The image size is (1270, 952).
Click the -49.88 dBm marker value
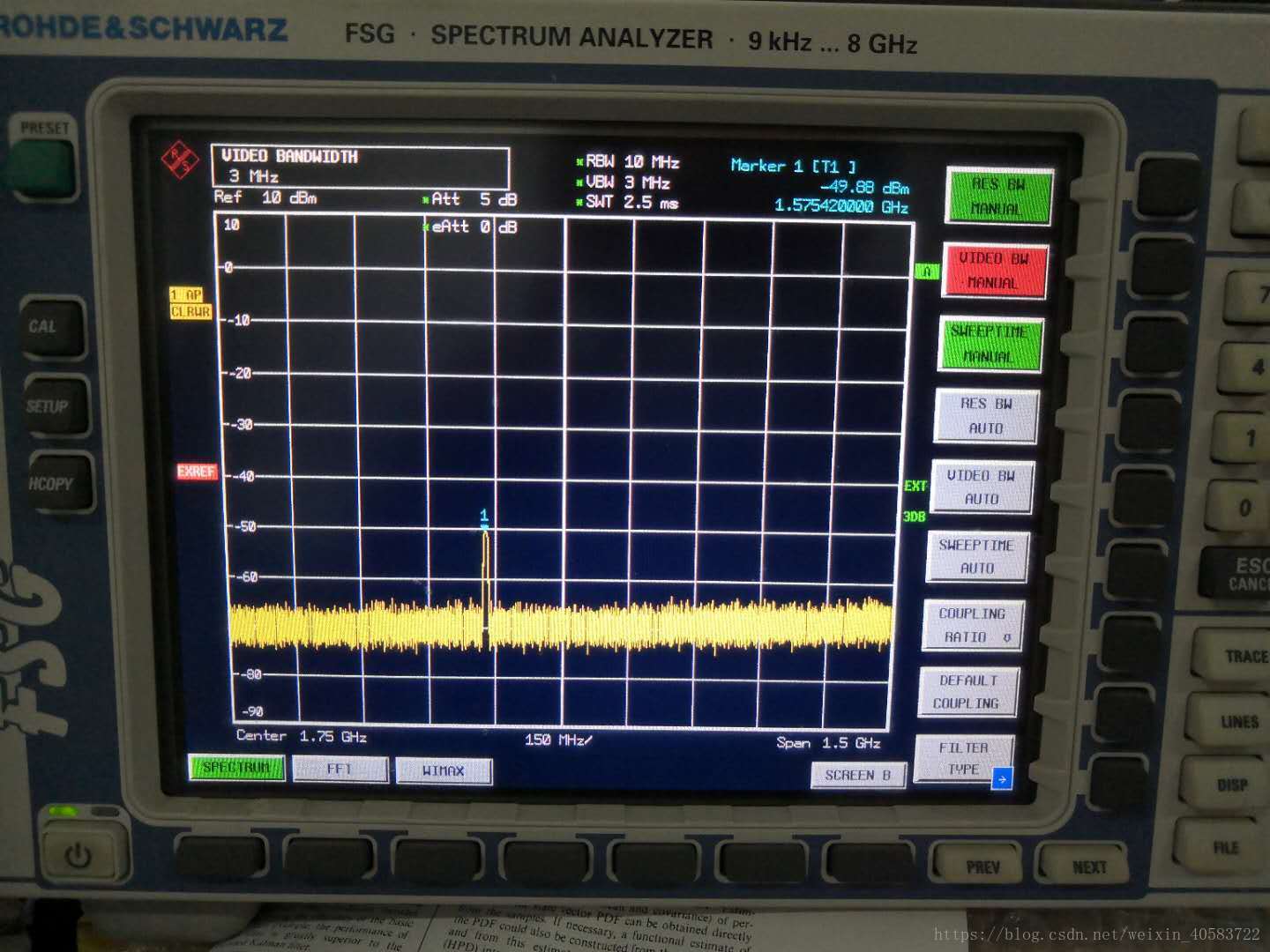point(864,187)
